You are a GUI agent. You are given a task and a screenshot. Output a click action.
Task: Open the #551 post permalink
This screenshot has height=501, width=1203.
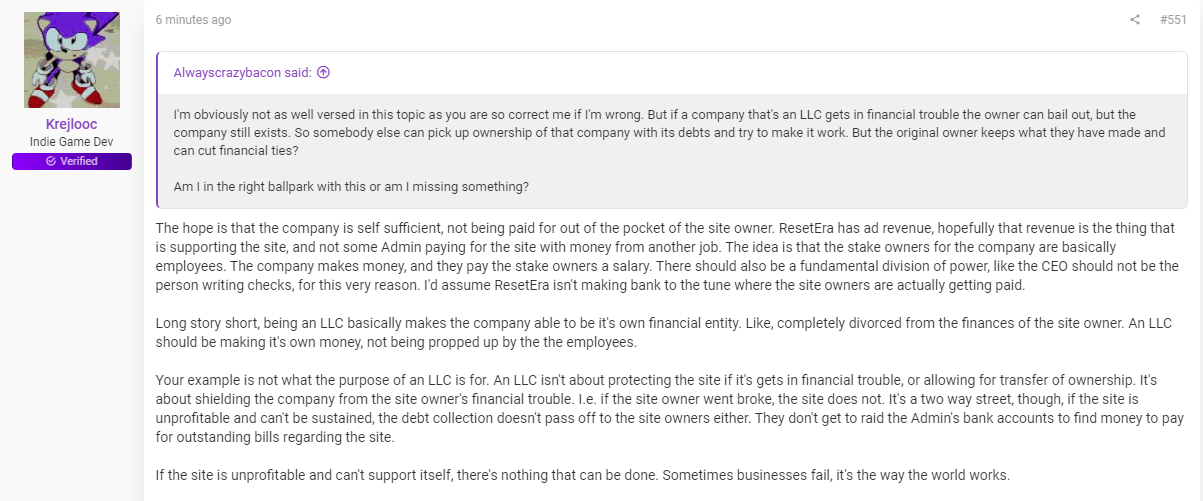[1173, 20]
